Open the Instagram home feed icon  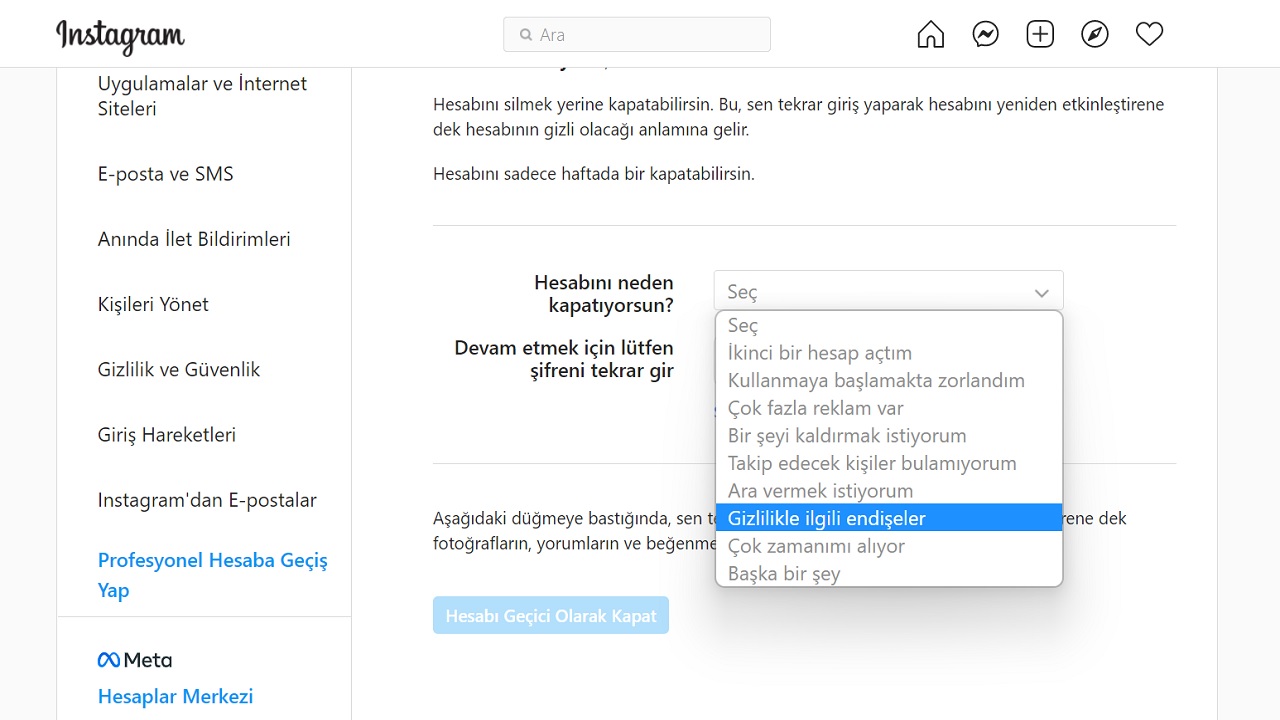pyautogui.click(x=931, y=35)
